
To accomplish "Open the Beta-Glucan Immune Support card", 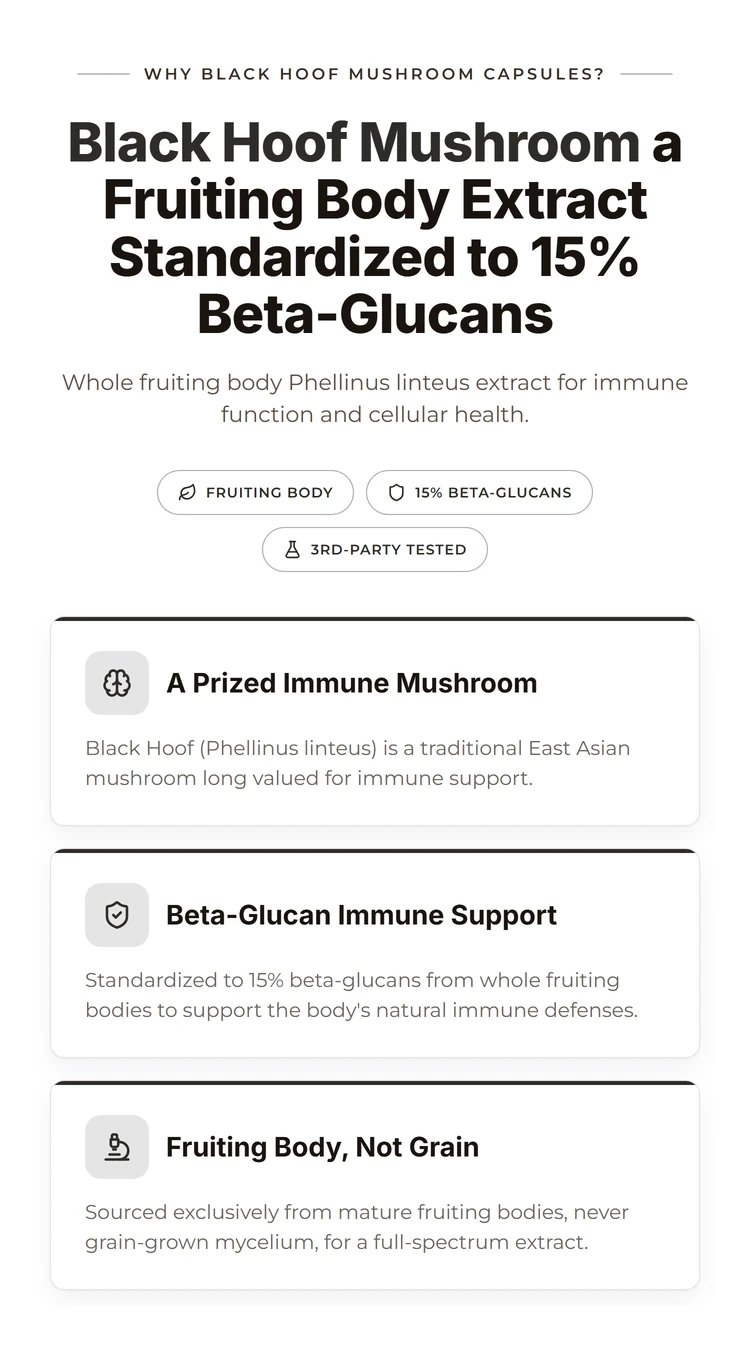I will (375, 953).
